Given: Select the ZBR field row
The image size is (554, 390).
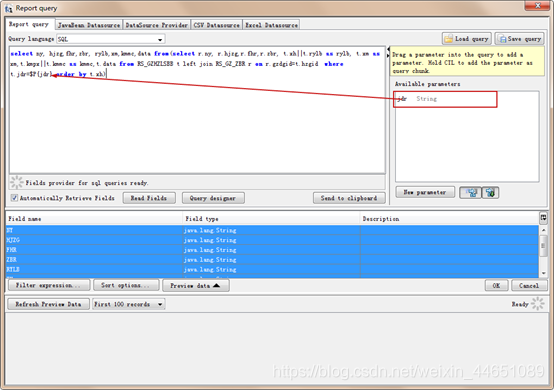Looking at the screenshot, I should [x=272, y=260].
